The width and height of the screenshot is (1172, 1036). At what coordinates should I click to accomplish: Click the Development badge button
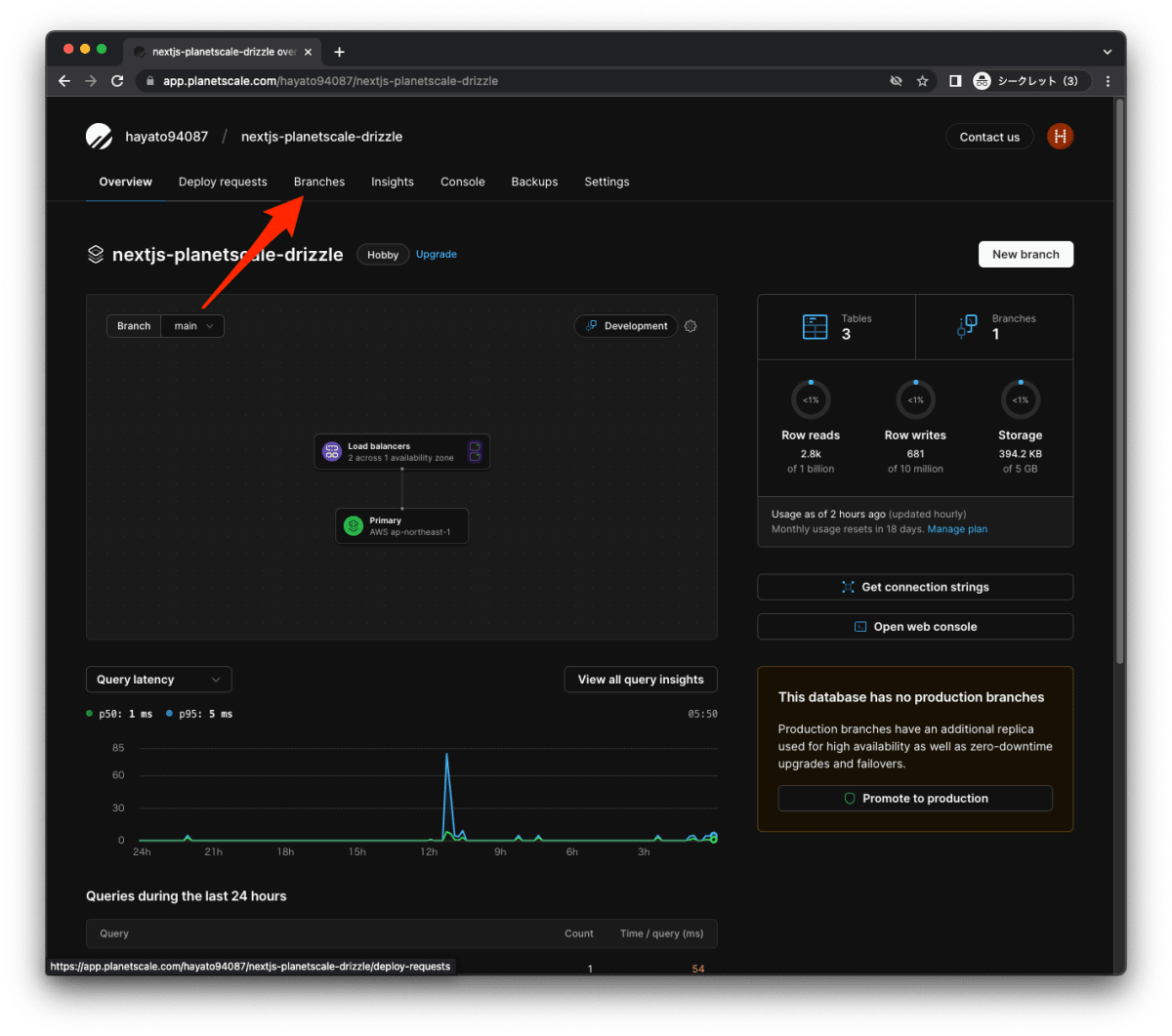626,326
